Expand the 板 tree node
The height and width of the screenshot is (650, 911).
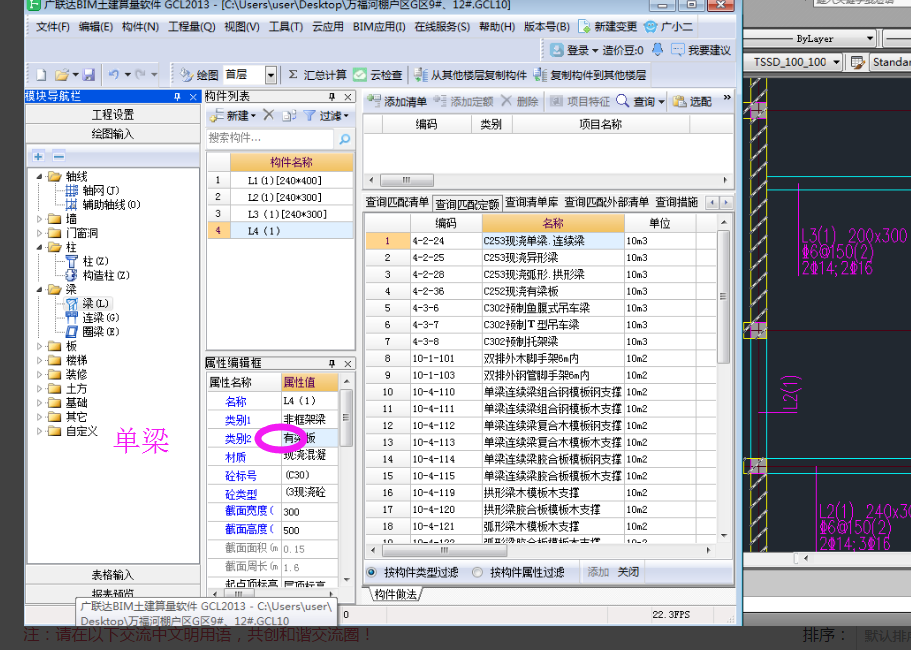[39, 346]
